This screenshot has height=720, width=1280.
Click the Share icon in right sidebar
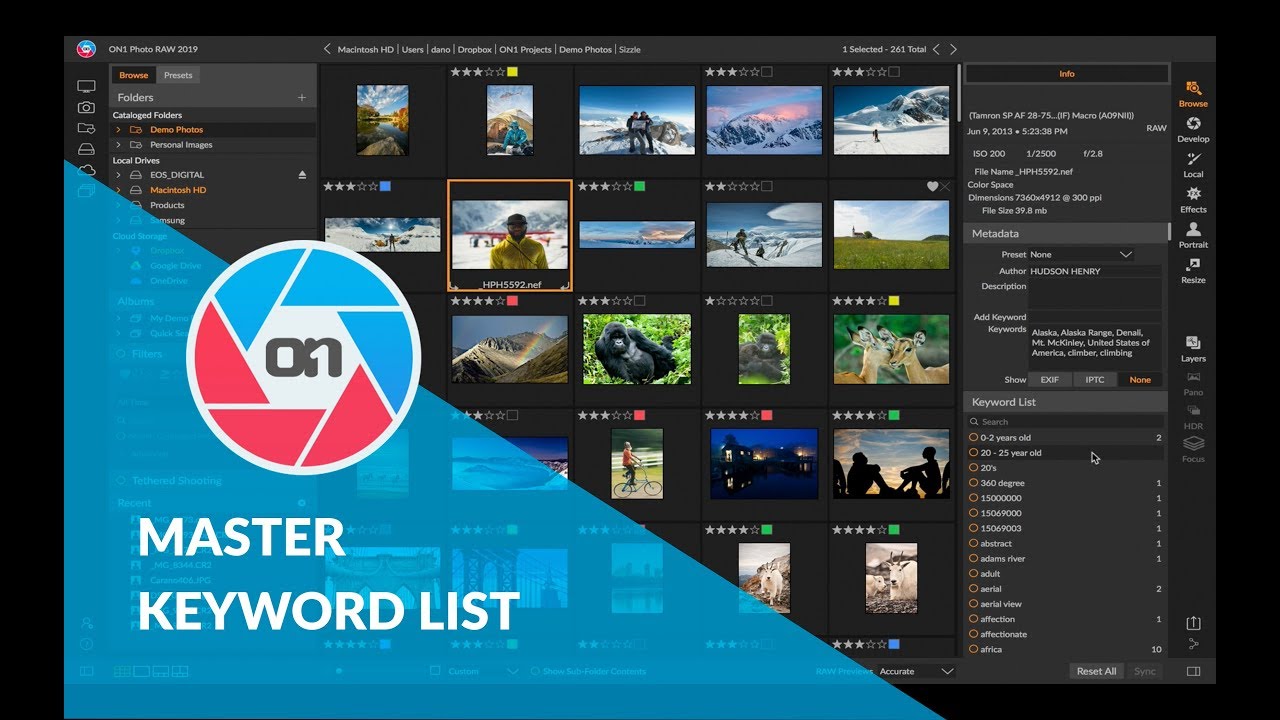click(x=1193, y=645)
